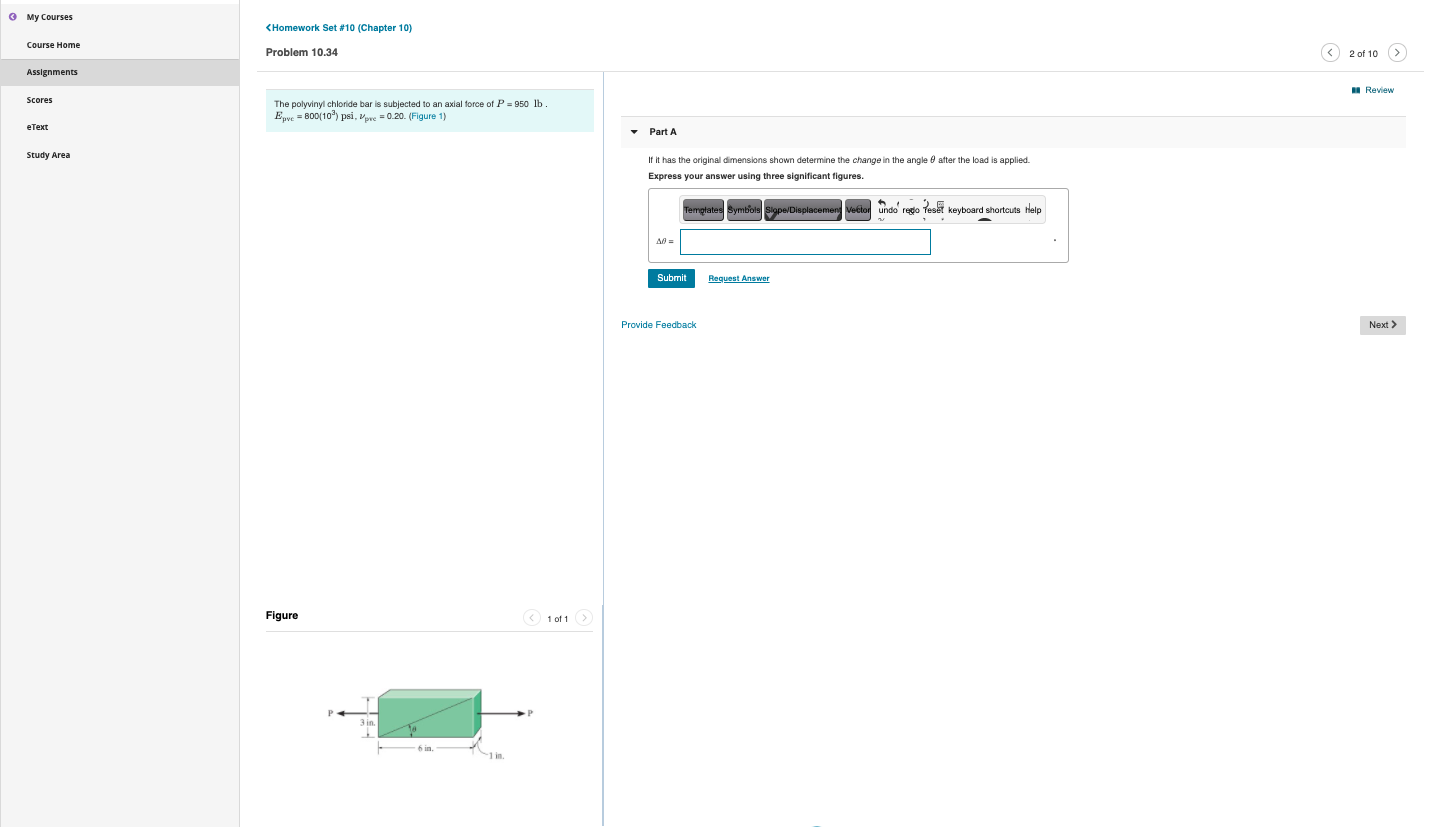The width and height of the screenshot is (1440, 827).
Task: Open Scores in sidebar
Action: [x=40, y=100]
